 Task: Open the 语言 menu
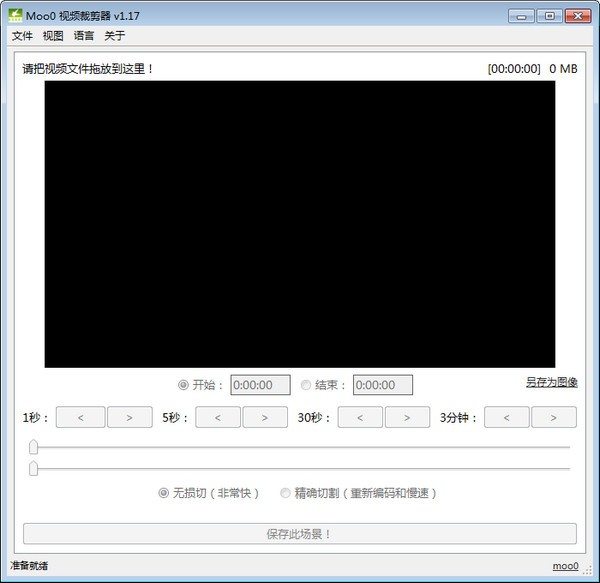click(x=84, y=36)
